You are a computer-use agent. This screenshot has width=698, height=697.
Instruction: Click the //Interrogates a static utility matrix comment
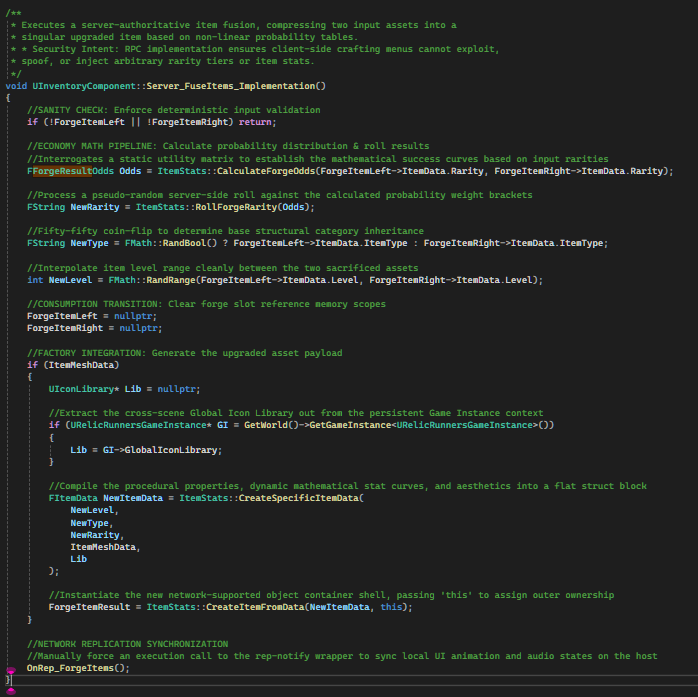click(317, 159)
